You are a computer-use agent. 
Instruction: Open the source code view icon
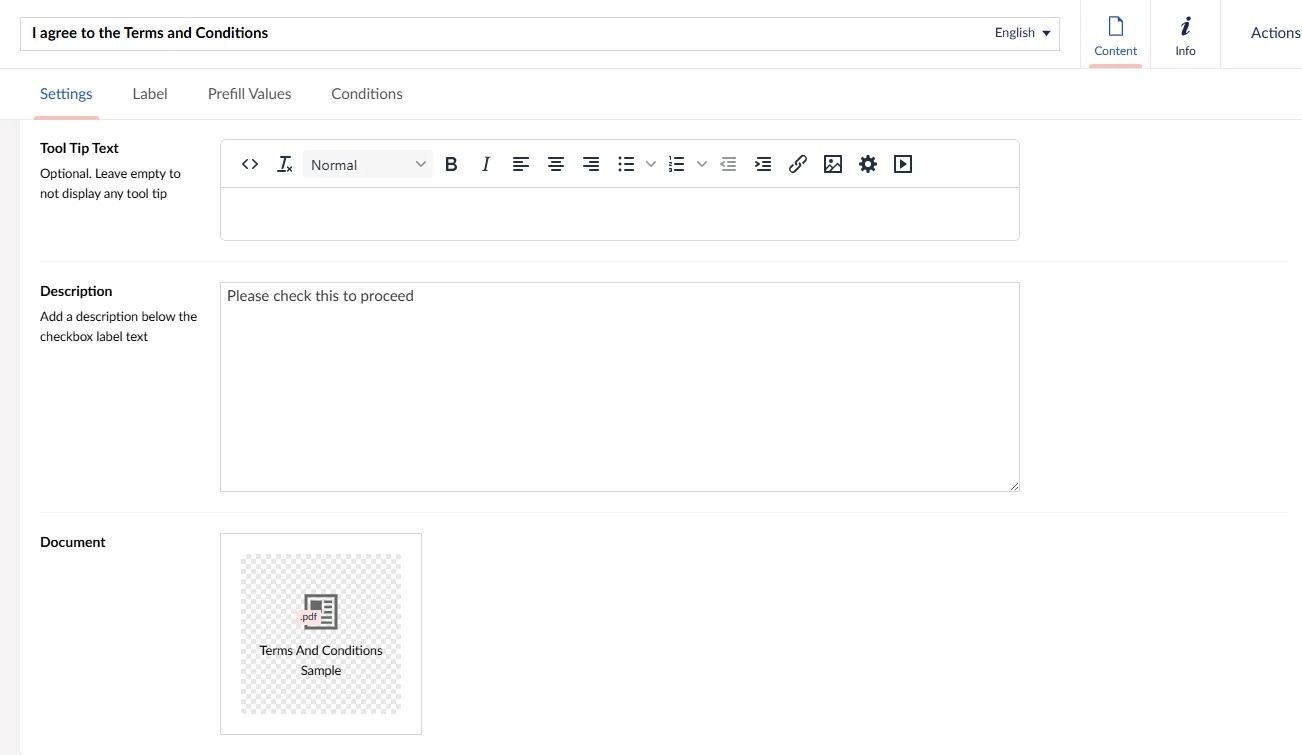250,164
